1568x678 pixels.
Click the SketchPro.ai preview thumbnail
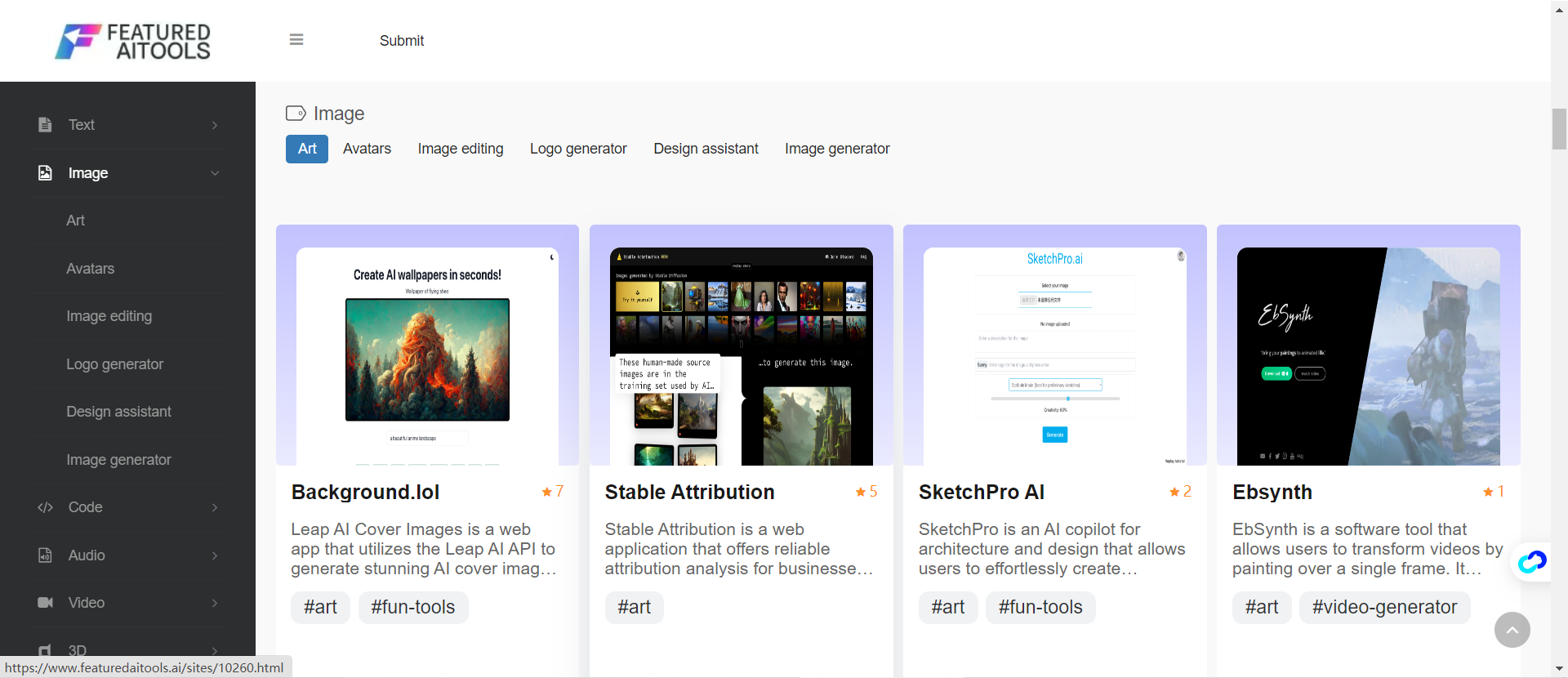point(1055,357)
